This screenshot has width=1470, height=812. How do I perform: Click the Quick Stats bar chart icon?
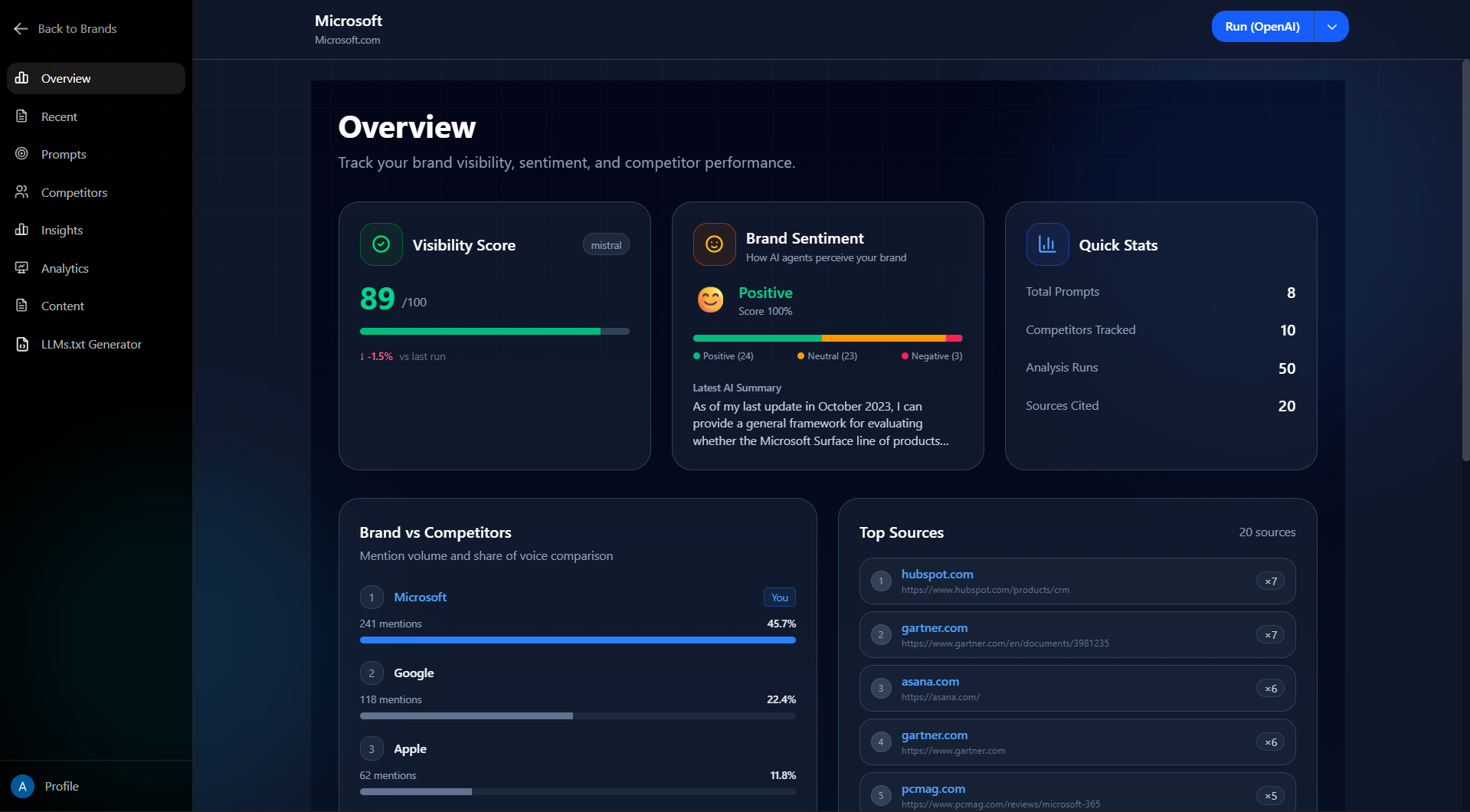(x=1047, y=244)
